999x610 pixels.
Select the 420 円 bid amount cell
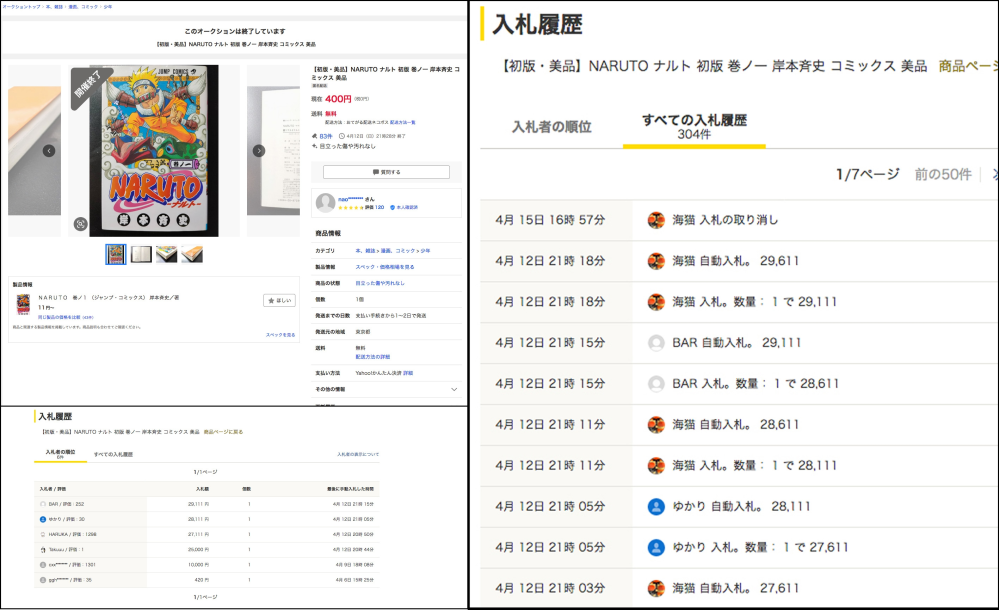click(x=202, y=580)
